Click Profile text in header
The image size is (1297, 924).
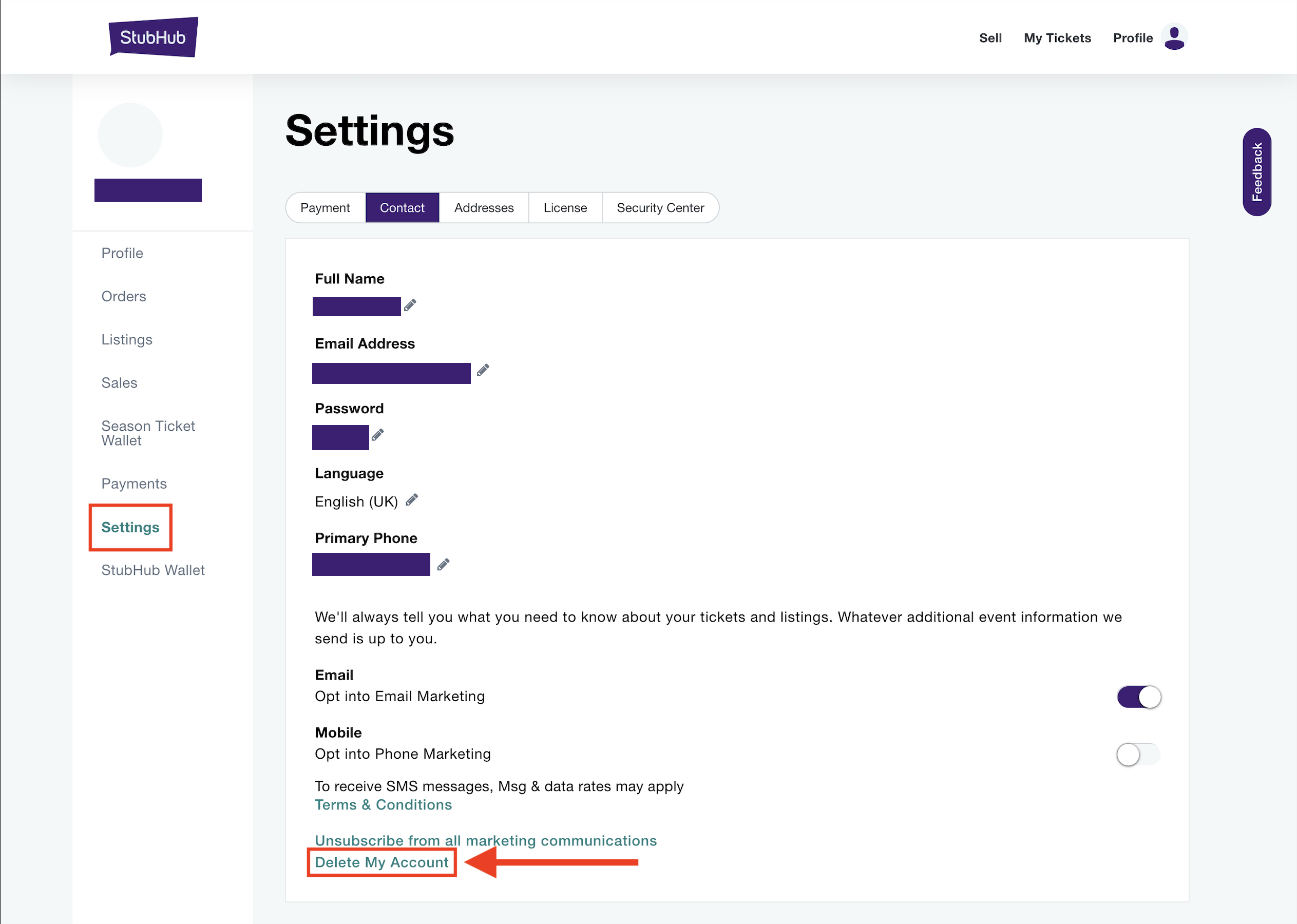pos(1133,38)
